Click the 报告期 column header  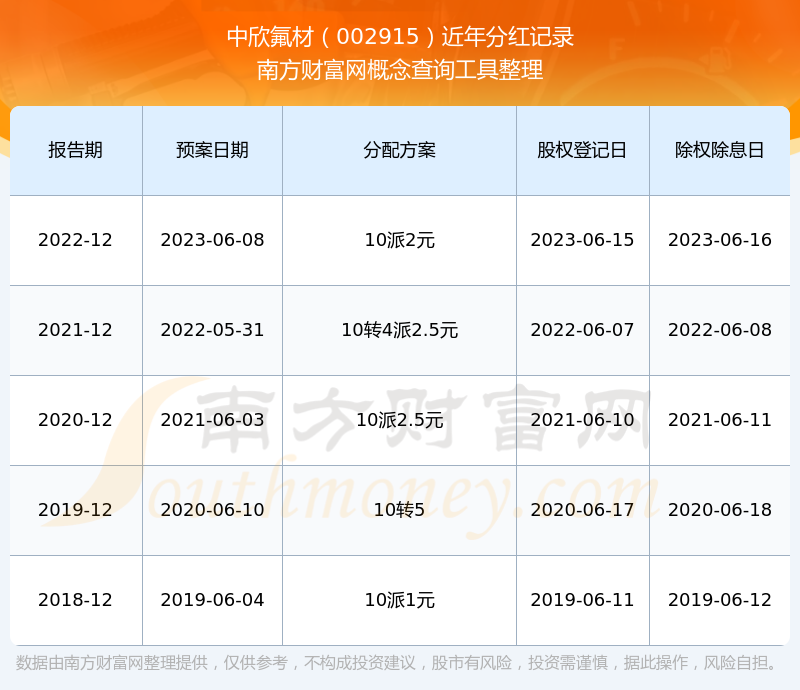[76, 150]
